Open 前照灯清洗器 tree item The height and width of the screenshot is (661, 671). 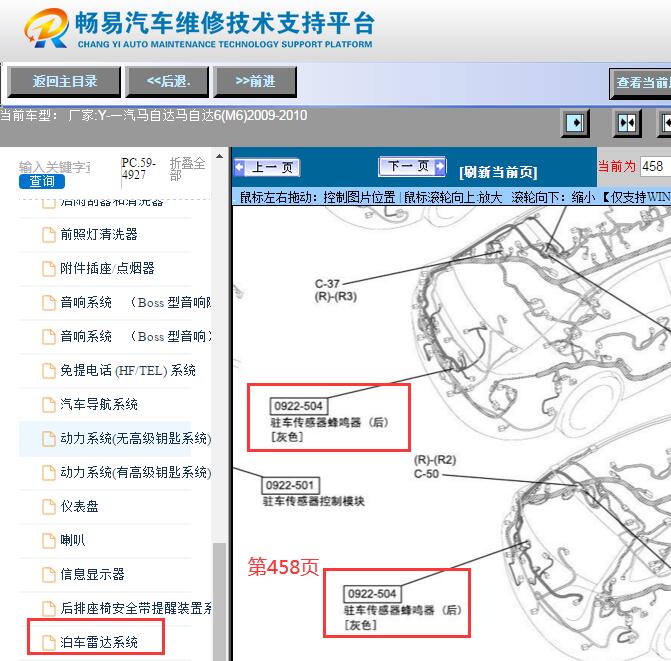tap(99, 234)
